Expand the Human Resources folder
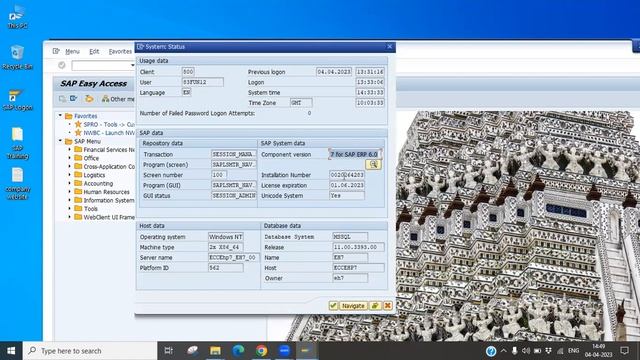640x360 pixels. [69, 192]
